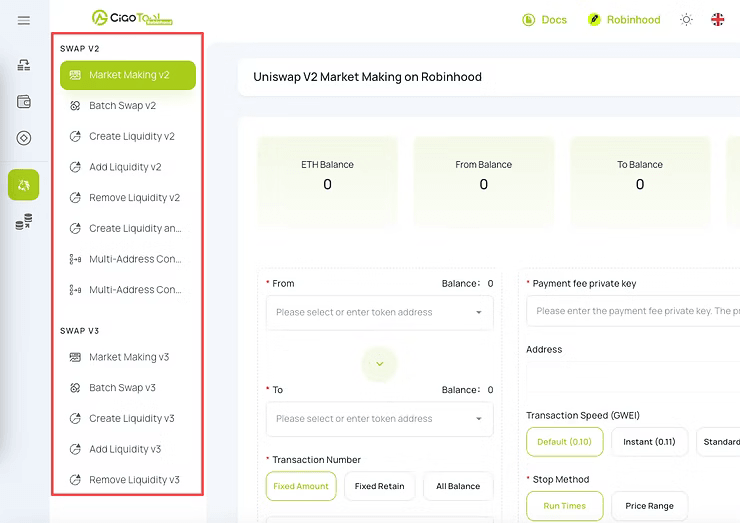Toggle light theme sun icon
The width and height of the screenshot is (740, 523).
coord(686,20)
